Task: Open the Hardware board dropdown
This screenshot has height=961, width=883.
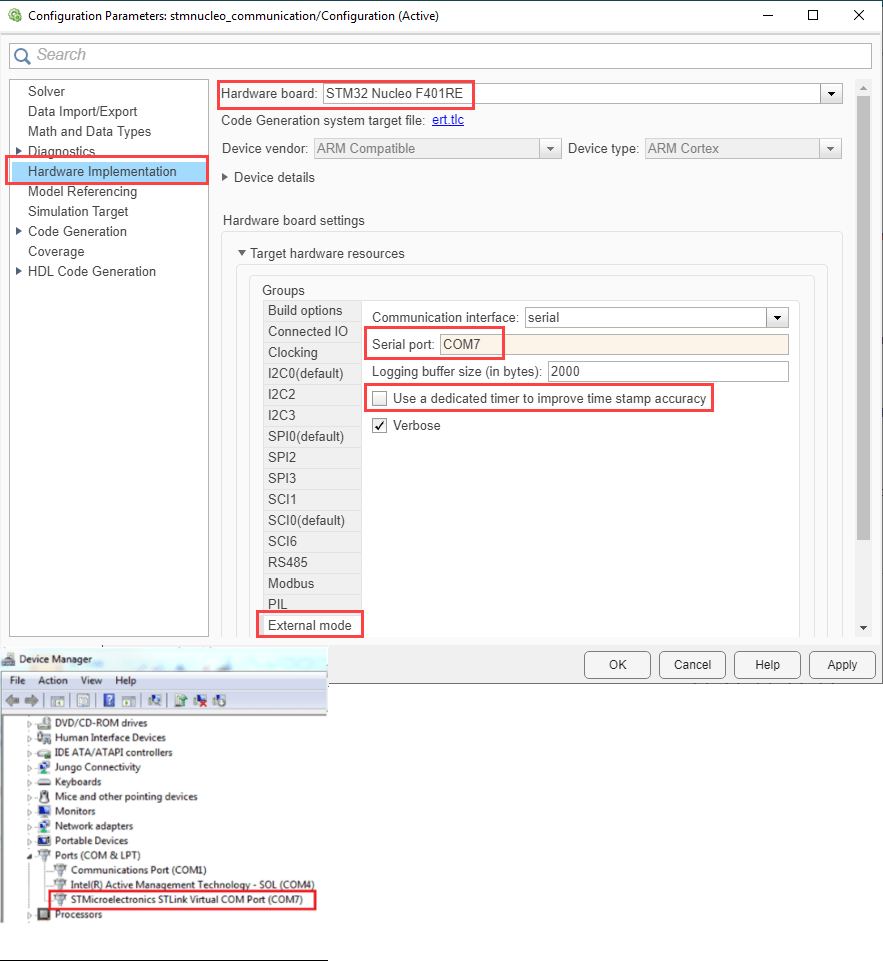Action: pyautogui.click(x=830, y=94)
